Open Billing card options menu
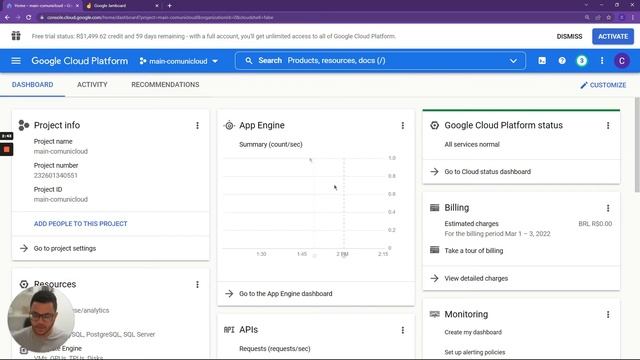Screen dimensions: 640x360 pyautogui.click(x=608, y=208)
